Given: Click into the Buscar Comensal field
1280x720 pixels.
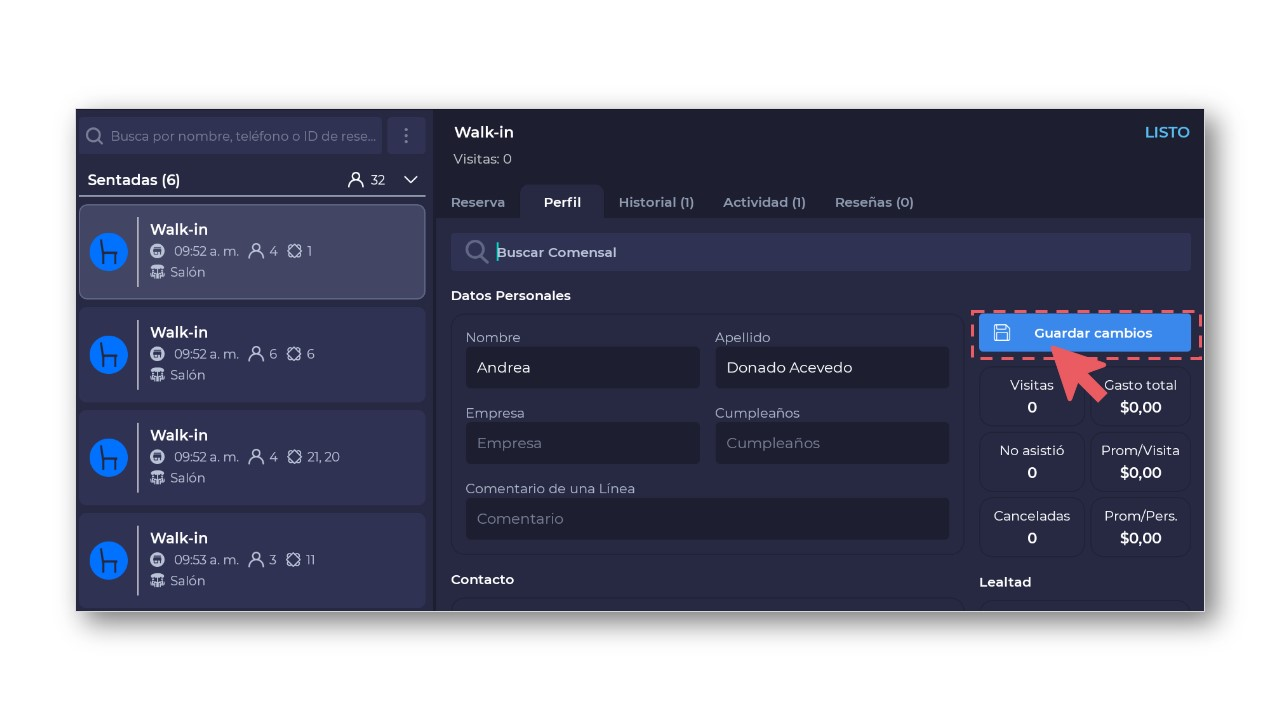Looking at the screenshot, I should 821,252.
